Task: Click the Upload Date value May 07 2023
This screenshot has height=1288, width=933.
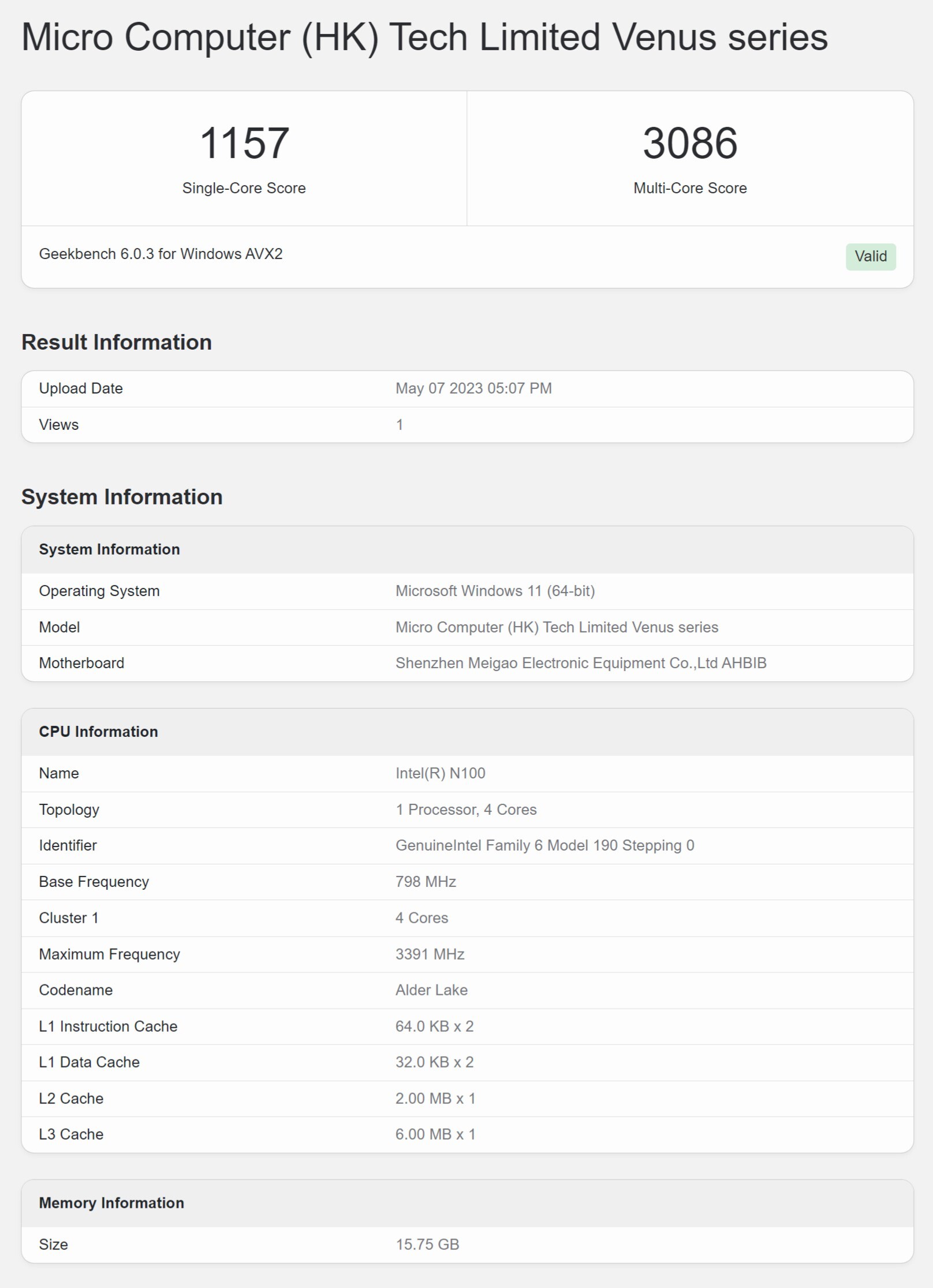Action: click(x=473, y=388)
